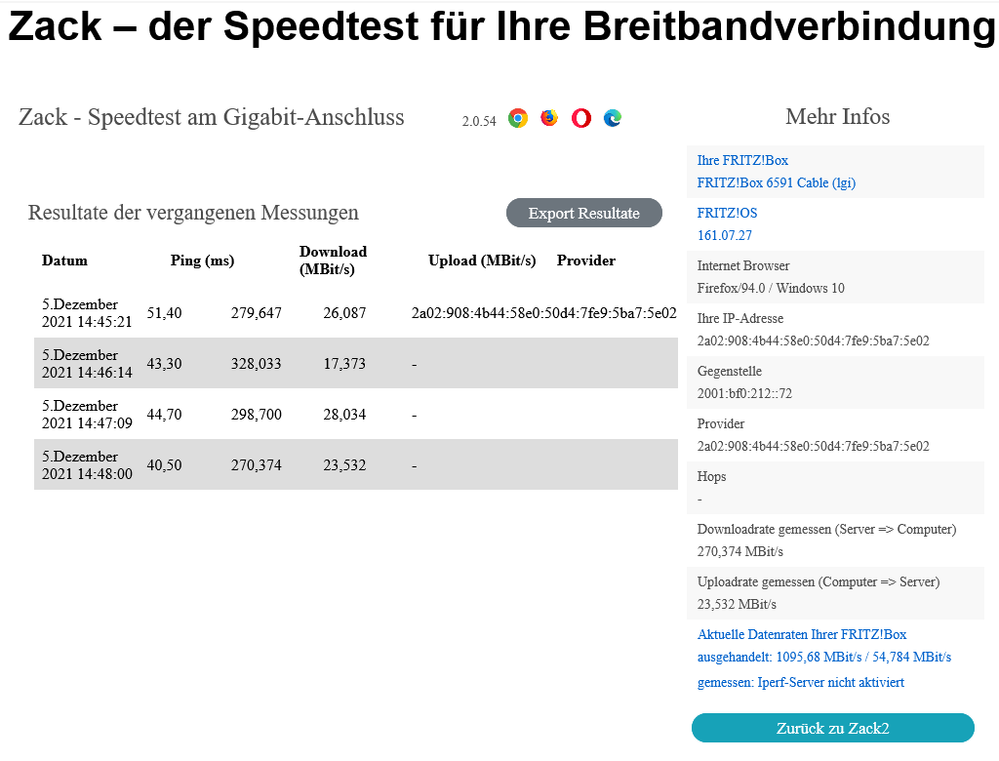Viewport: 999px width, 761px height.
Task: Click the Chrome browser compatibility icon
Action: pyautogui.click(x=518, y=117)
